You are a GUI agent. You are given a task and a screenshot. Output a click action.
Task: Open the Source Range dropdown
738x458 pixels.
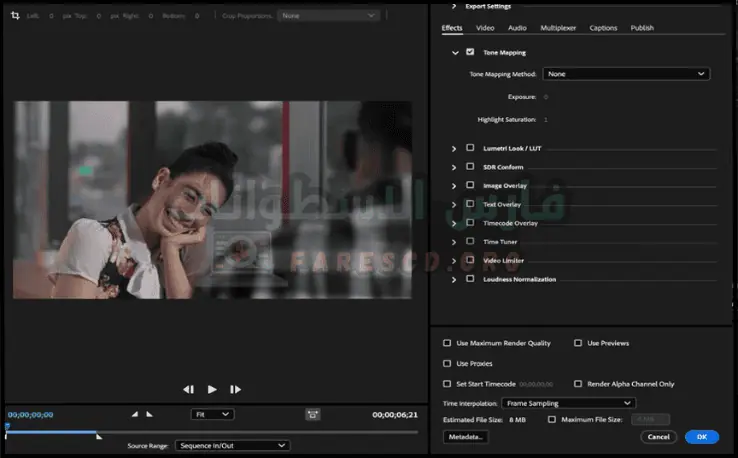[x=232, y=445]
